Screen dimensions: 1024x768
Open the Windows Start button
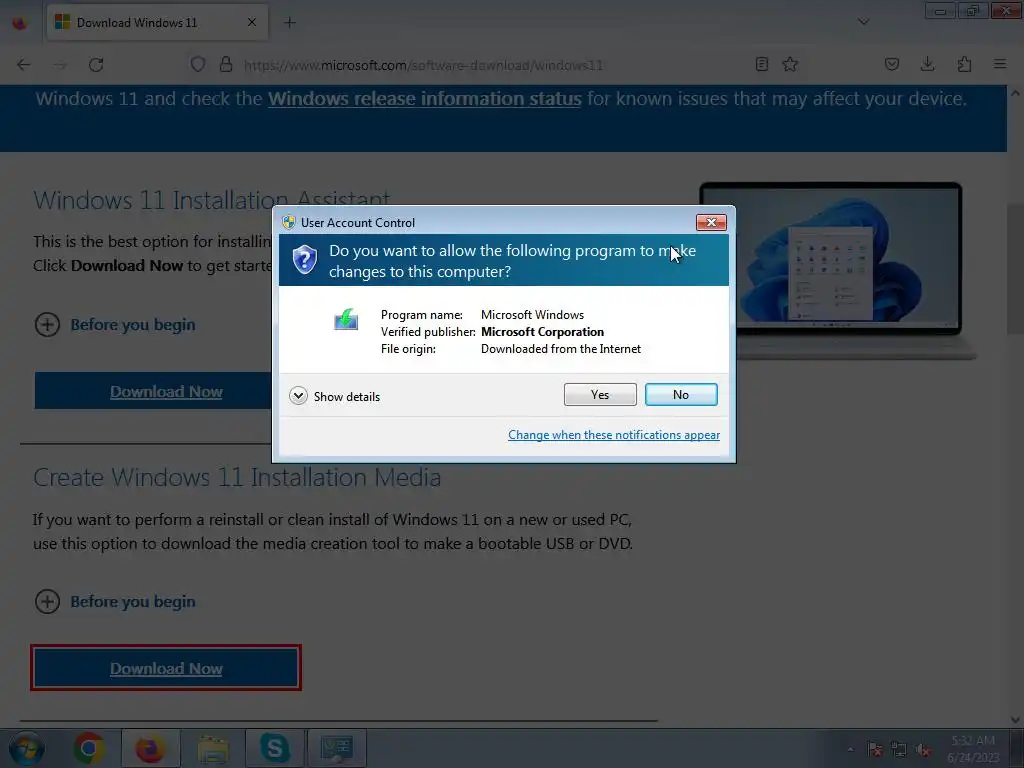pyautogui.click(x=27, y=748)
